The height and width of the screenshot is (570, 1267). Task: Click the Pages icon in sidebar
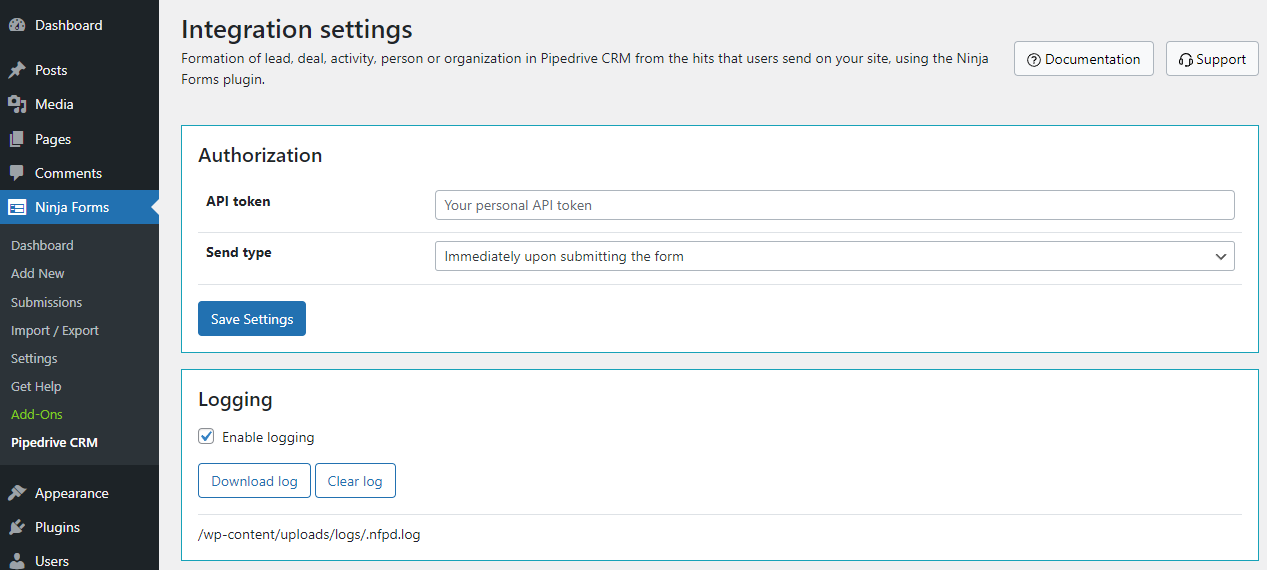(x=17, y=139)
